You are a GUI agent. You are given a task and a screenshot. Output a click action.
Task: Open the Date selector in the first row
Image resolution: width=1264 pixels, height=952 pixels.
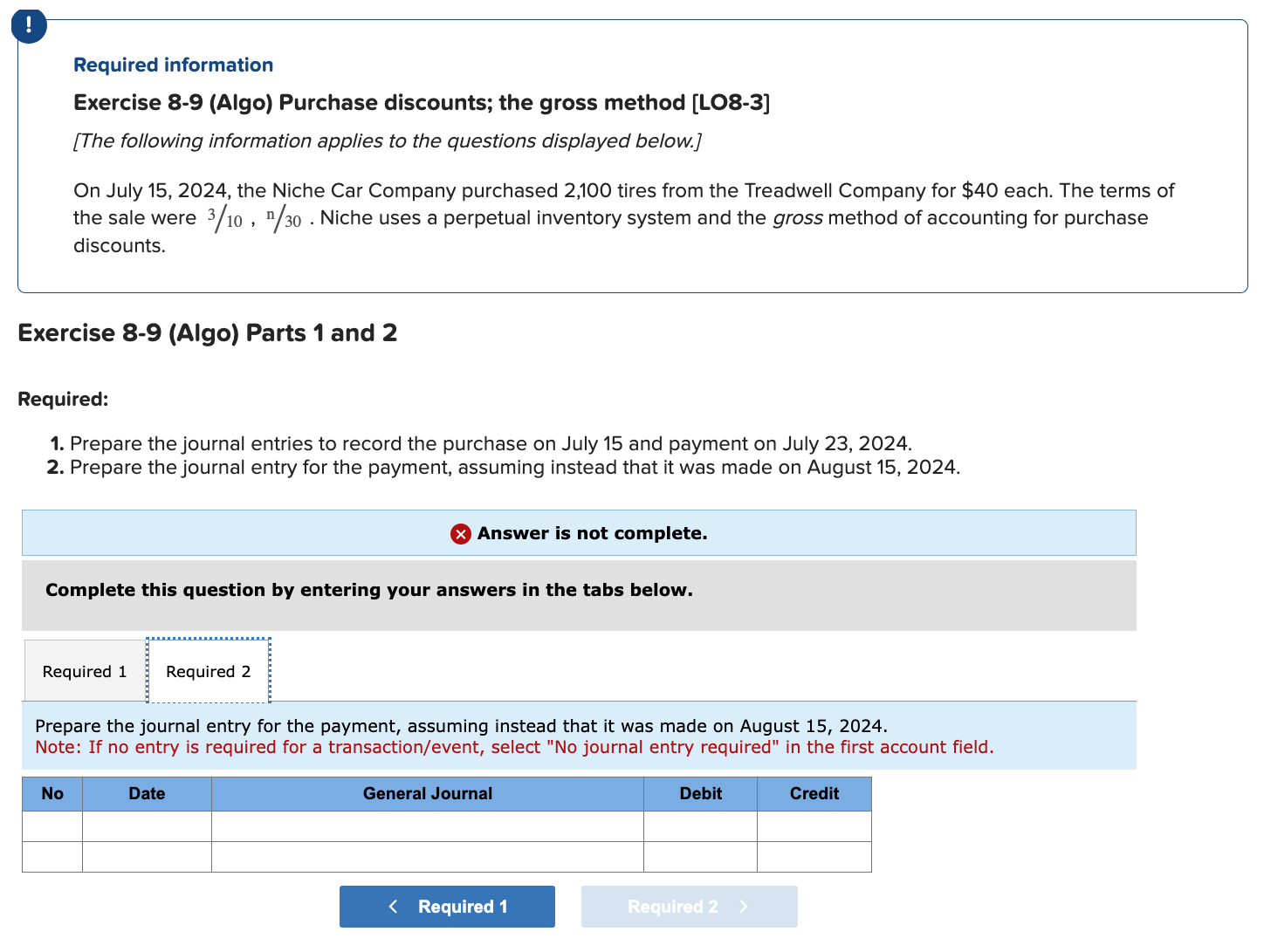point(146,825)
